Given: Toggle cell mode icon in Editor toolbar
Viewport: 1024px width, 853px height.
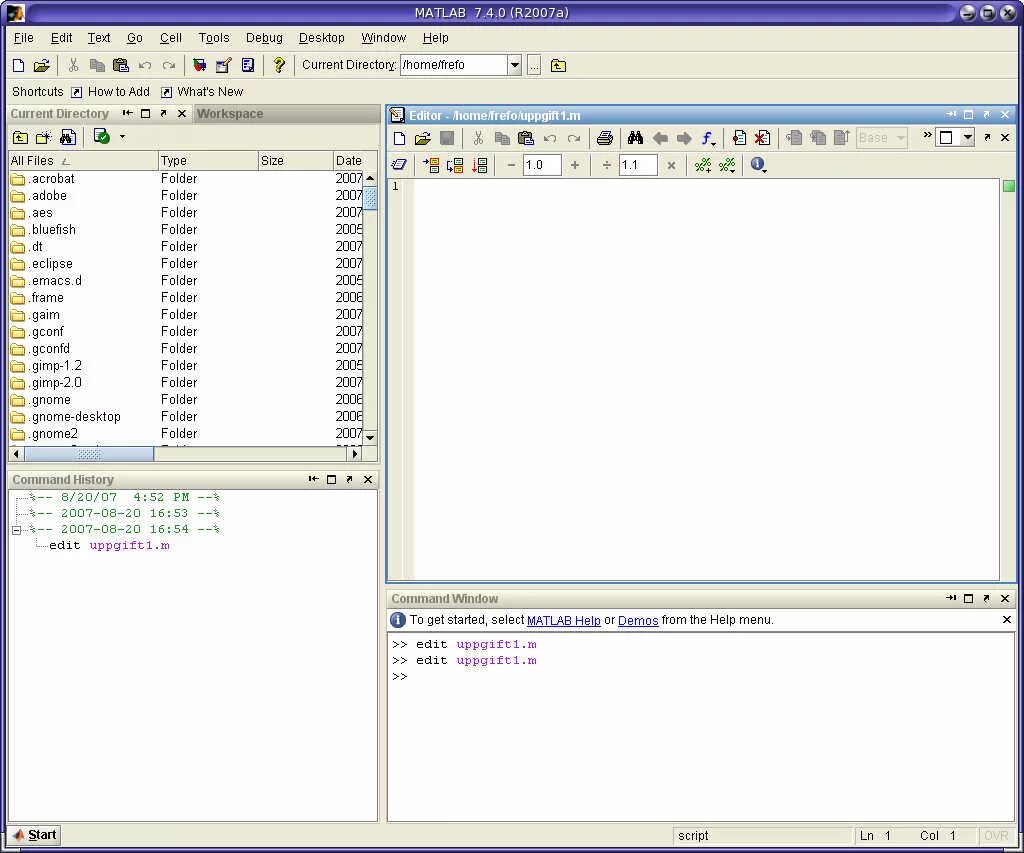Looking at the screenshot, I should [399, 165].
